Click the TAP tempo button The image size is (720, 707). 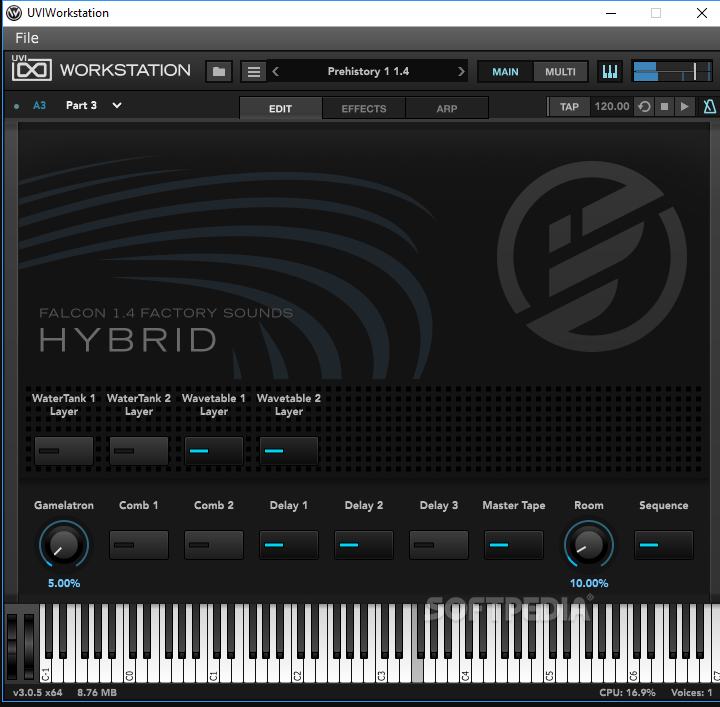pyautogui.click(x=569, y=107)
